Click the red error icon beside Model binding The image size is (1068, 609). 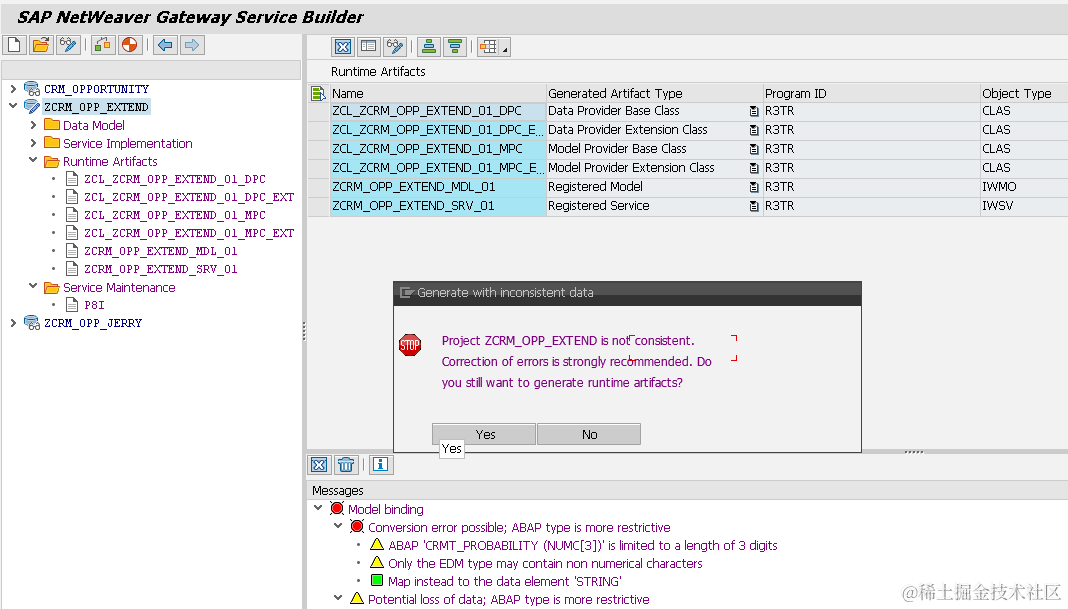(x=337, y=508)
